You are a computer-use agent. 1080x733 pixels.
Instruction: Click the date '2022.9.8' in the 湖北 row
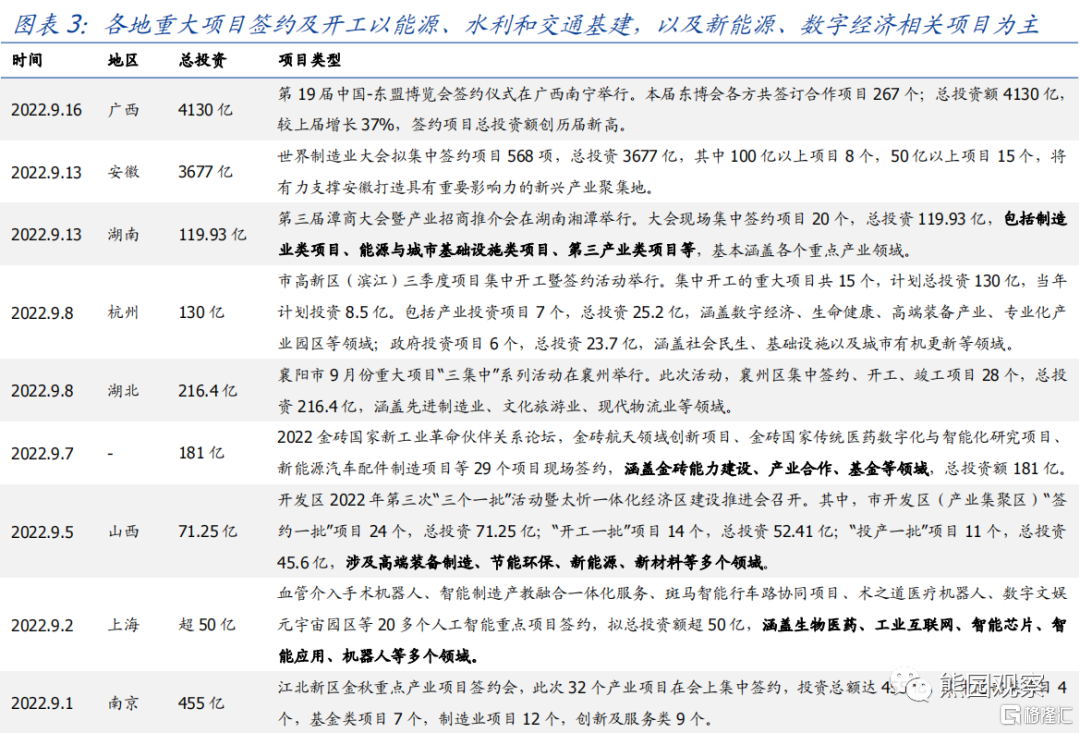coord(42,391)
